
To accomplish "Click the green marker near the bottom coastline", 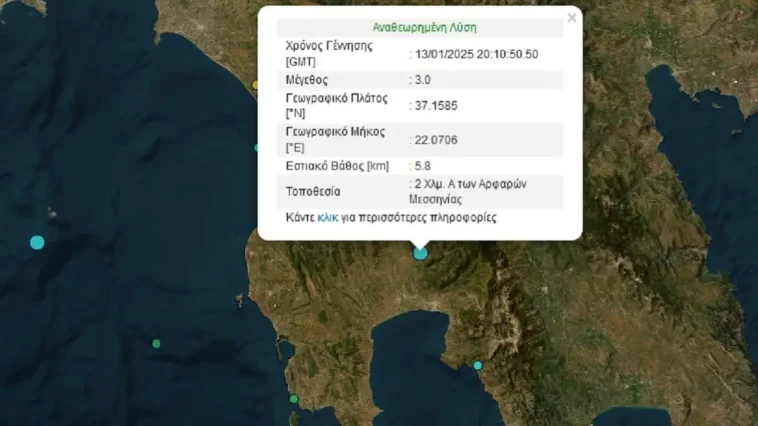I will (293, 399).
